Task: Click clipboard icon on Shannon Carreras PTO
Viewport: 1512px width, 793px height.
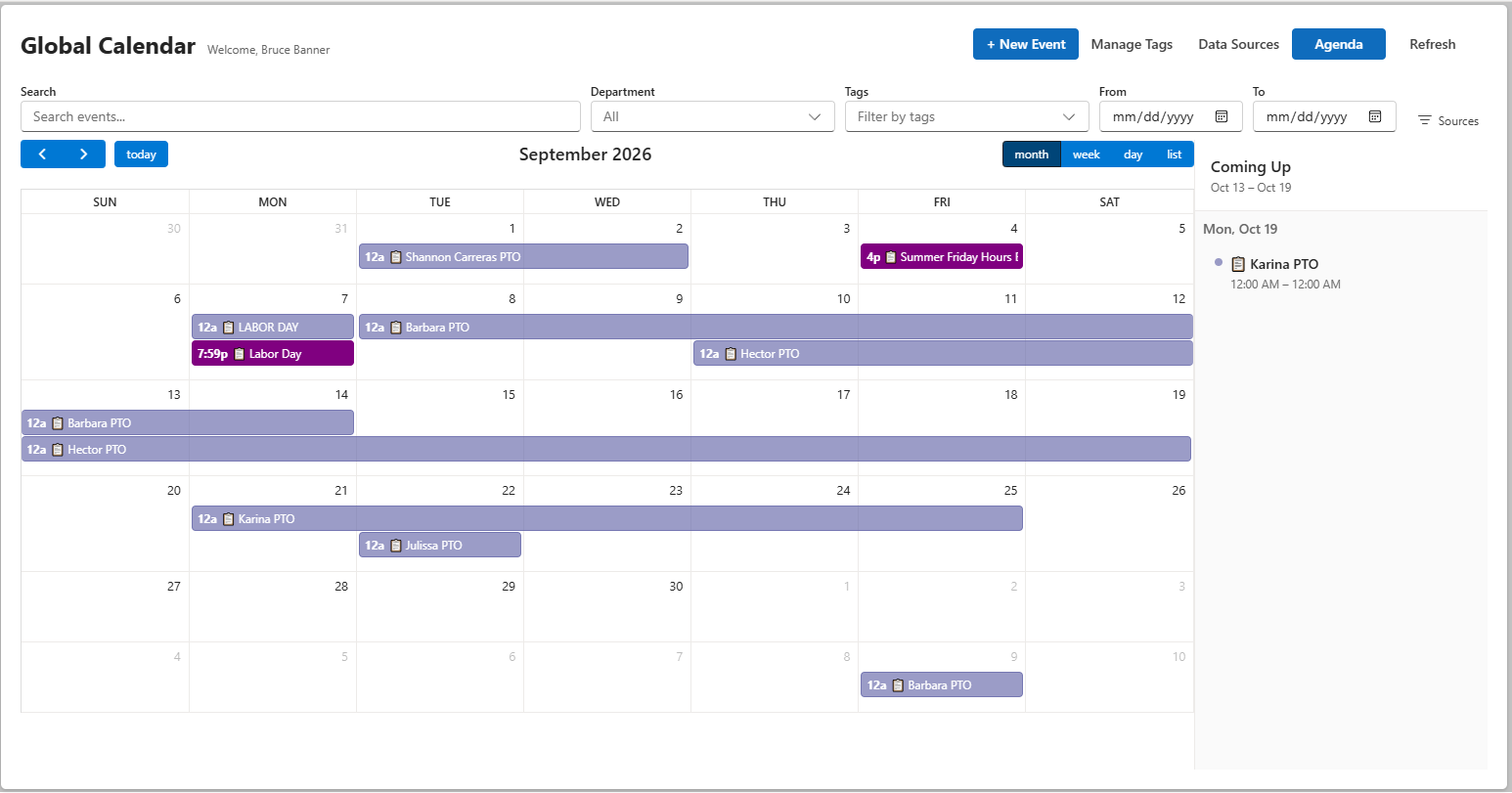Action: (396, 257)
